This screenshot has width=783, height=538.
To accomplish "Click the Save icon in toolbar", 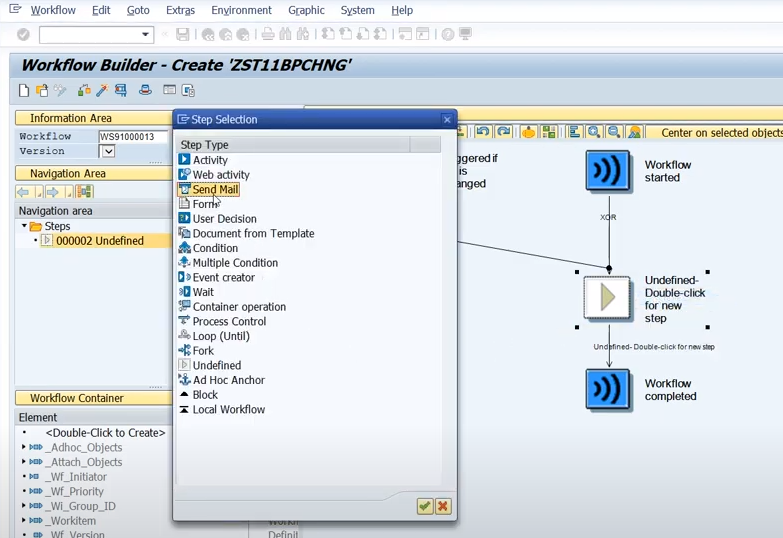I will pos(183,34).
